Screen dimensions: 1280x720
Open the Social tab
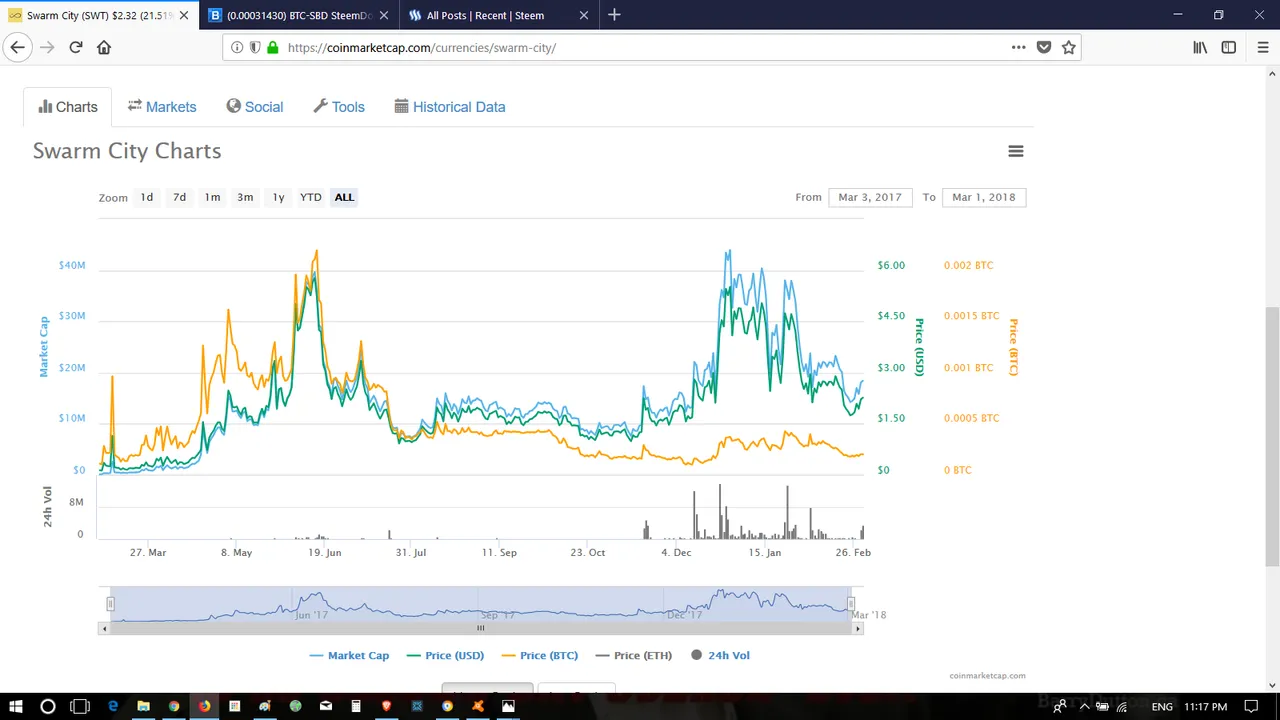click(255, 107)
